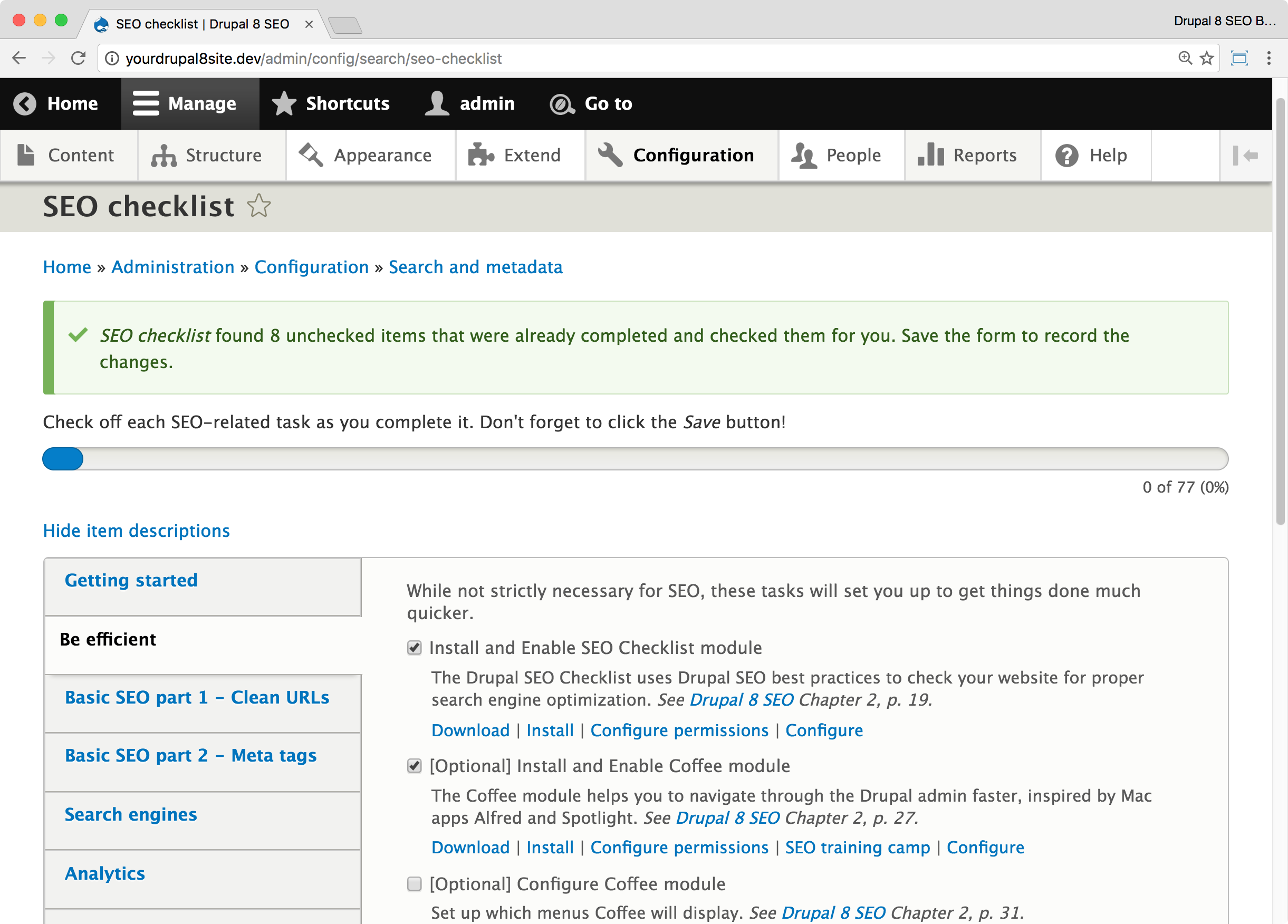Image resolution: width=1288 pixels, height=924 pixels.
Task: Click the Home toolbar icon
Action: 55,103
